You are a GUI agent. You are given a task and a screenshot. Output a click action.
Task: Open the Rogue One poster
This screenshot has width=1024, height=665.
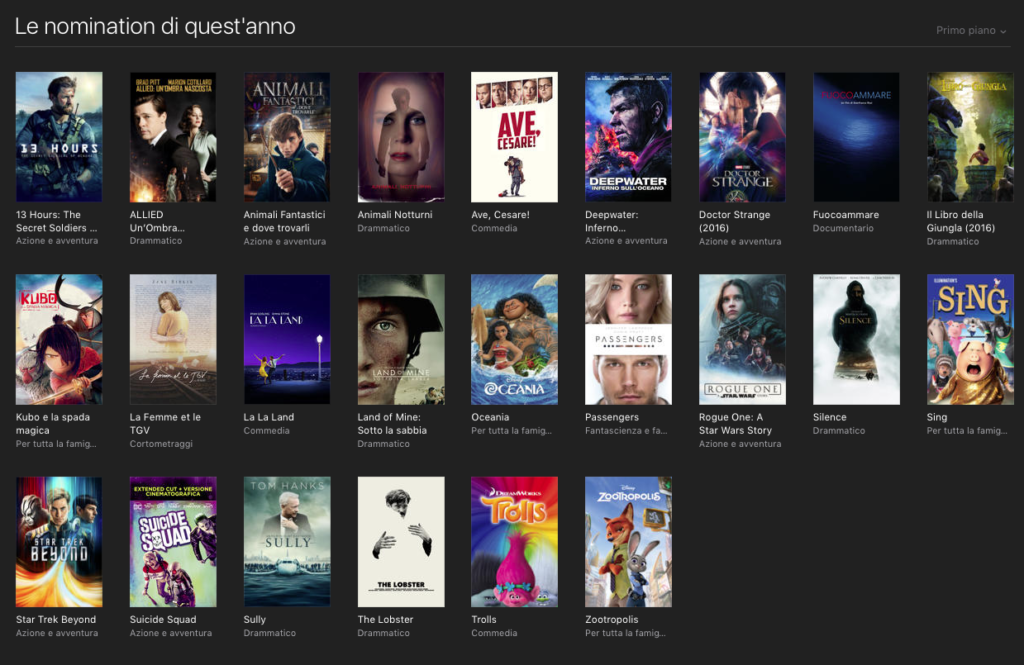[743, 339]
